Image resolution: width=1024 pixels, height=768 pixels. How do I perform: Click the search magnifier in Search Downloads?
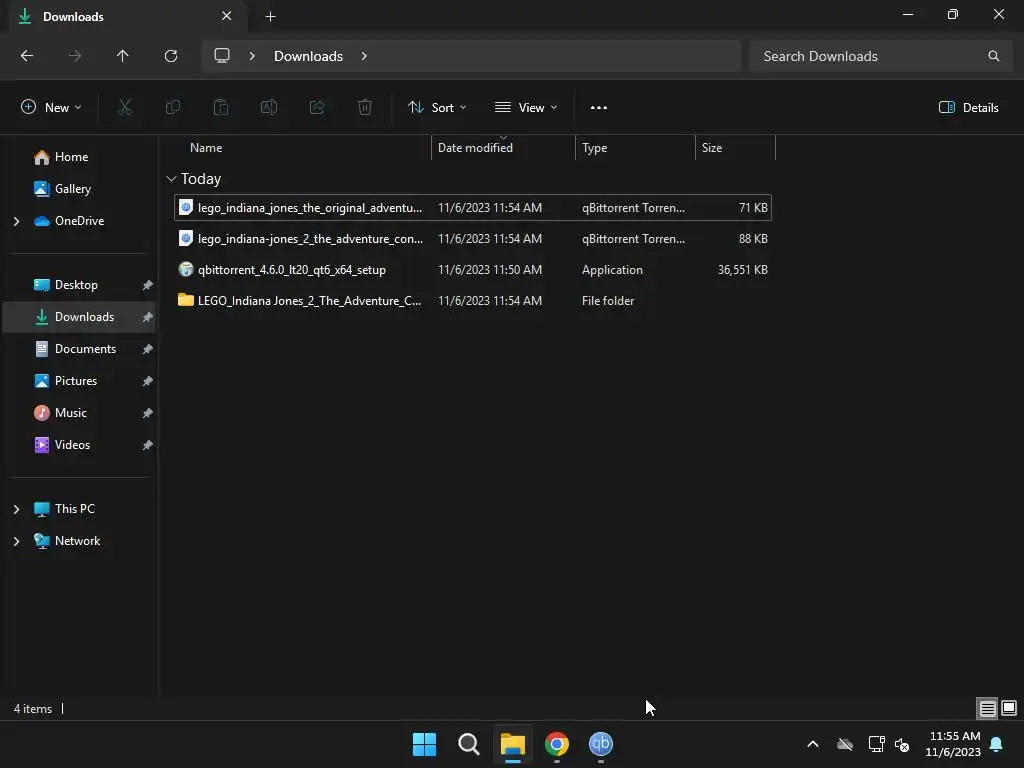pos(993,56)
